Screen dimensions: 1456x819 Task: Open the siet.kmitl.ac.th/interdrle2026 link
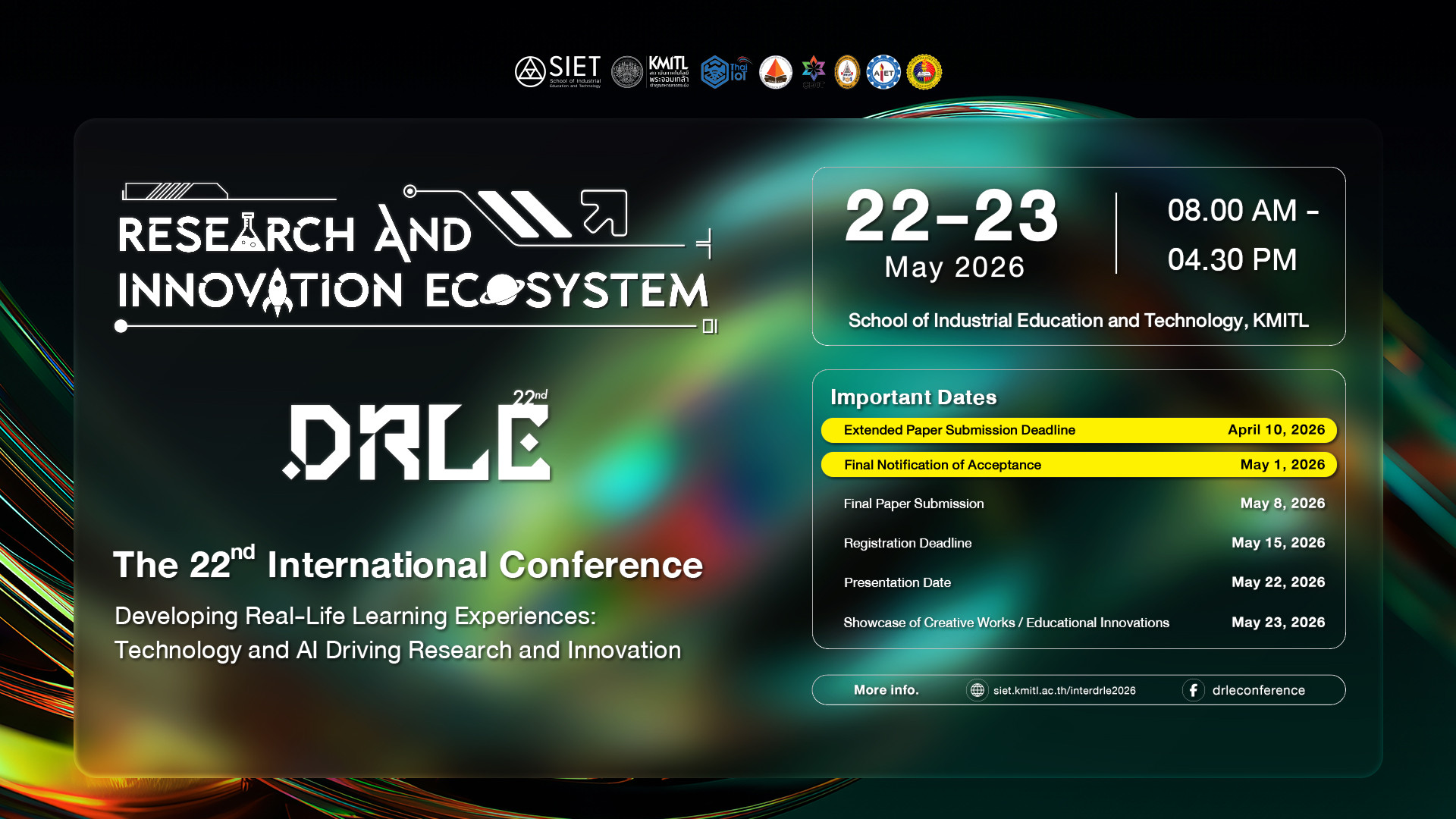click(x=1064, y=691)
